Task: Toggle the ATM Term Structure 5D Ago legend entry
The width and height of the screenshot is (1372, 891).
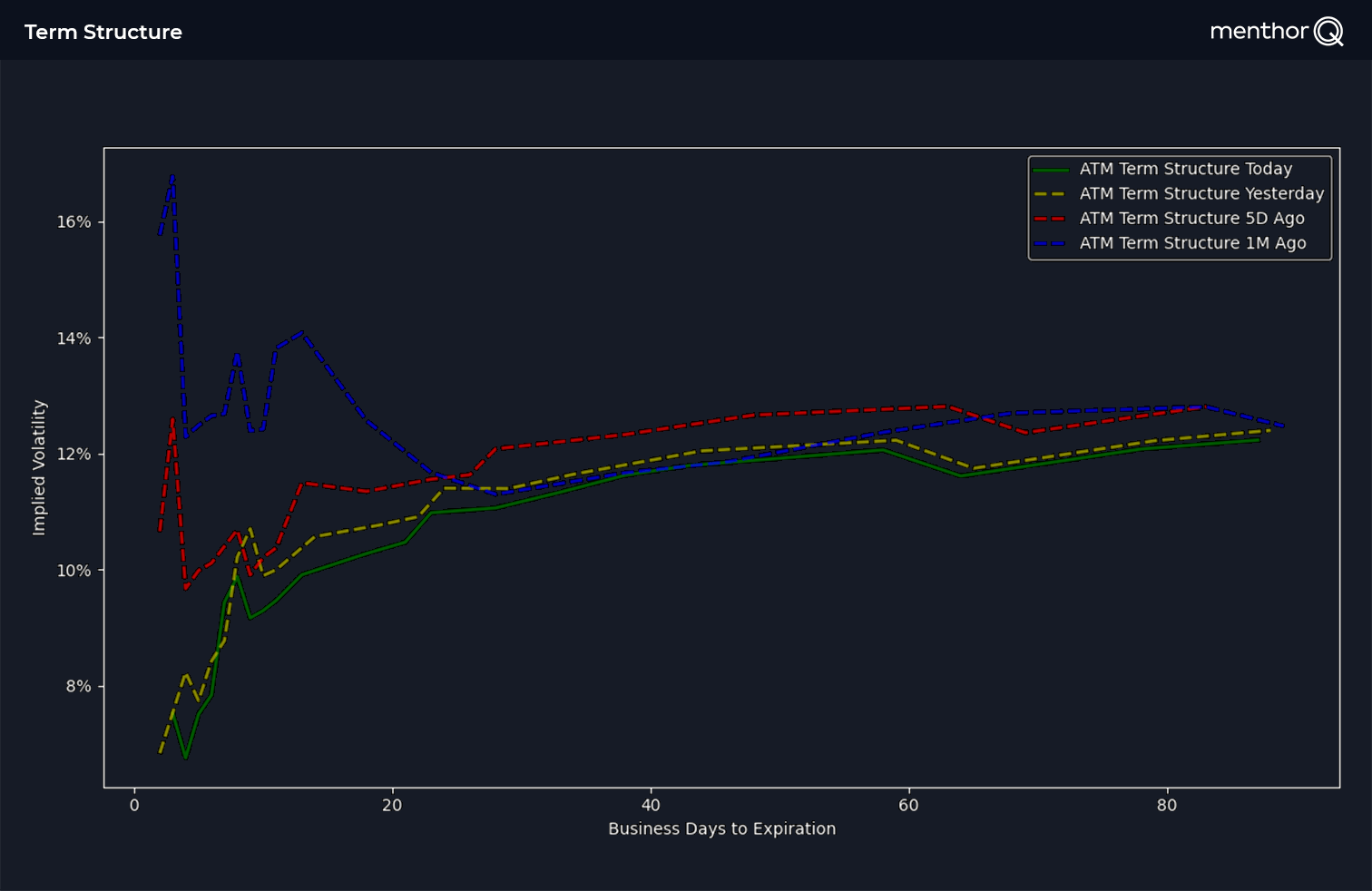Action: pos(1191,219)
